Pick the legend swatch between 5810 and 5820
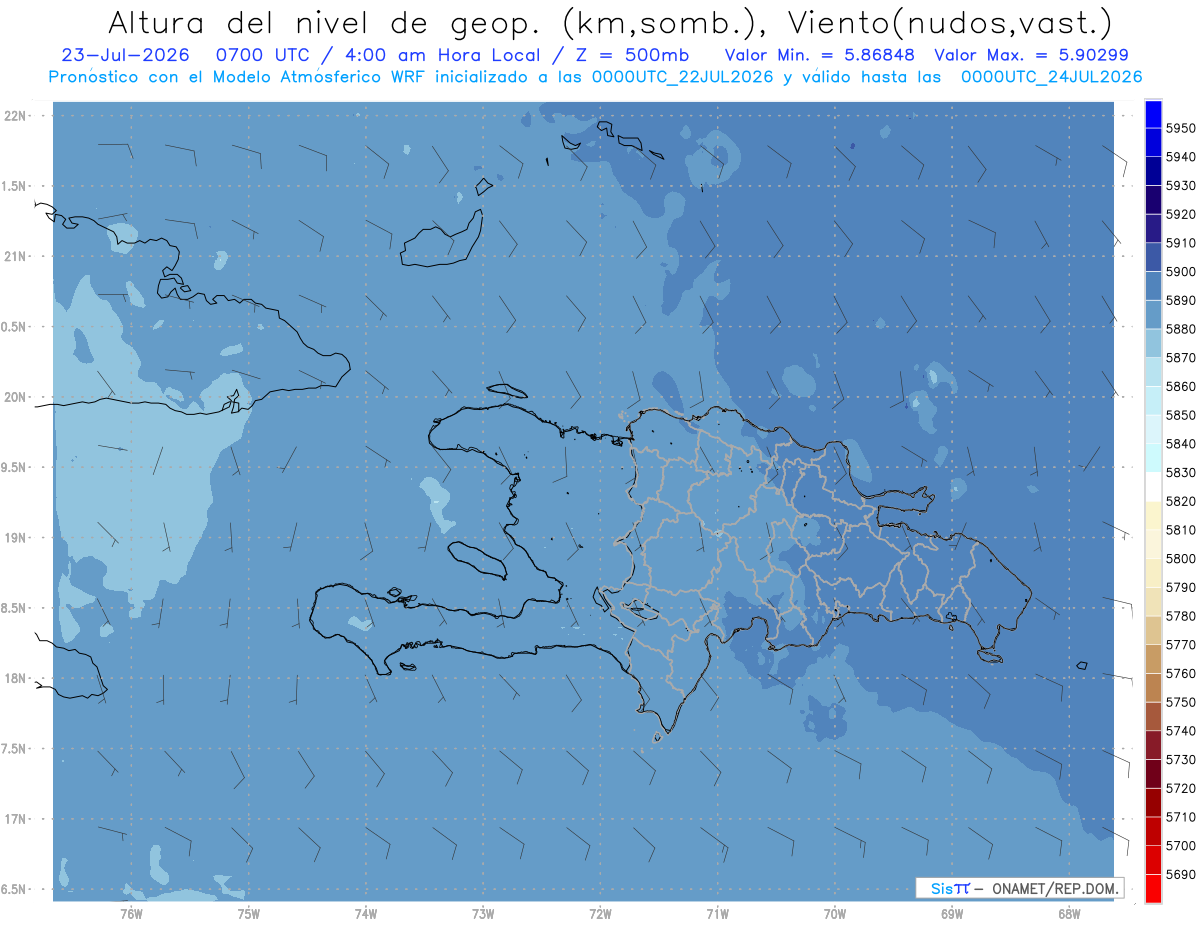This screenshot has height=927, width=1200. [x=1153, y=515]
